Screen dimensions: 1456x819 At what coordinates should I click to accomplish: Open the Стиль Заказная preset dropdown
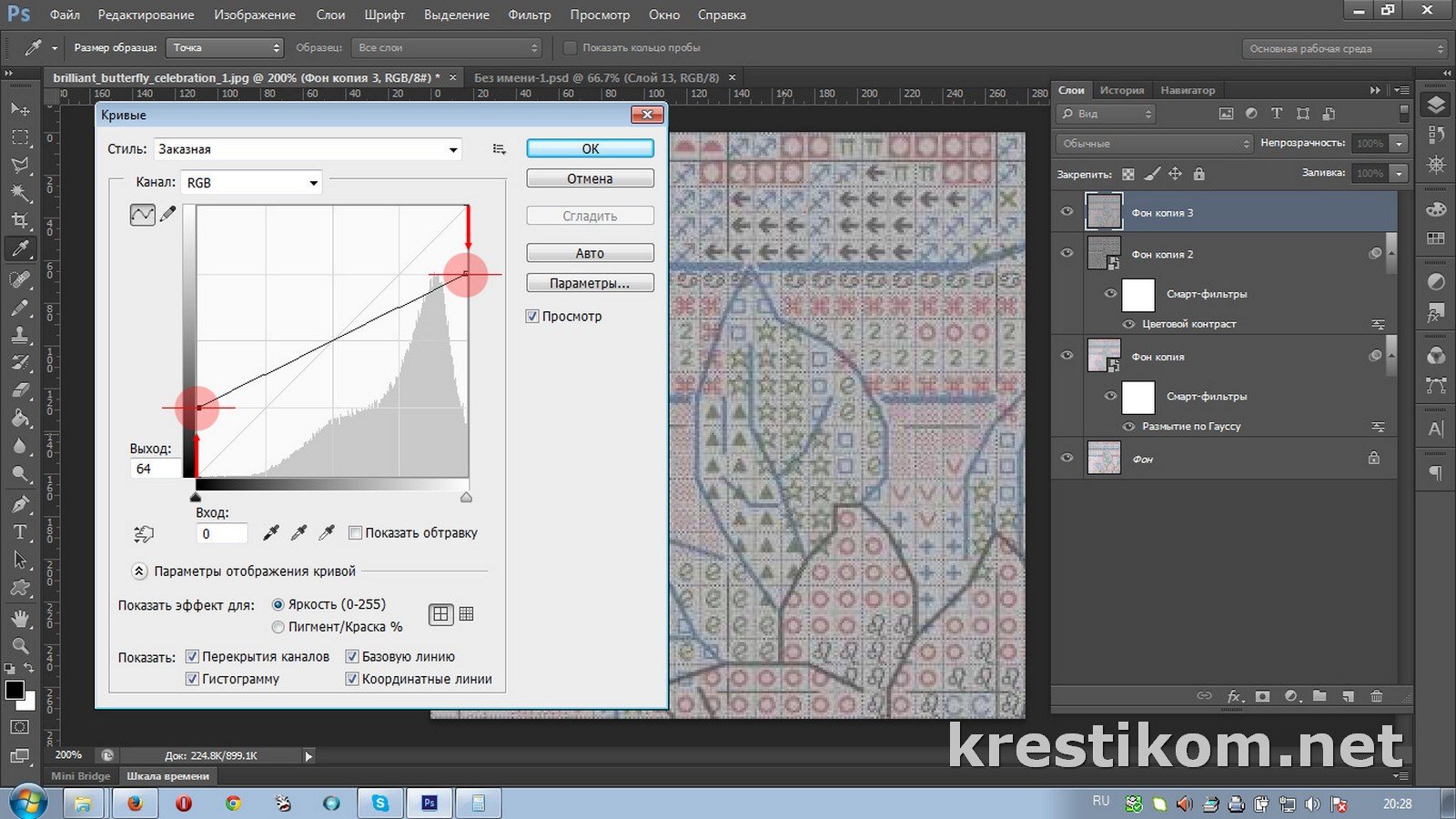pyautogui.click(x=308, y=149)
